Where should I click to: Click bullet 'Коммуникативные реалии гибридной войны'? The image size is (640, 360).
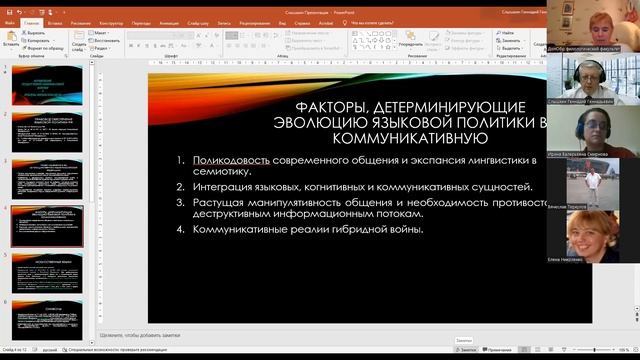308,229
